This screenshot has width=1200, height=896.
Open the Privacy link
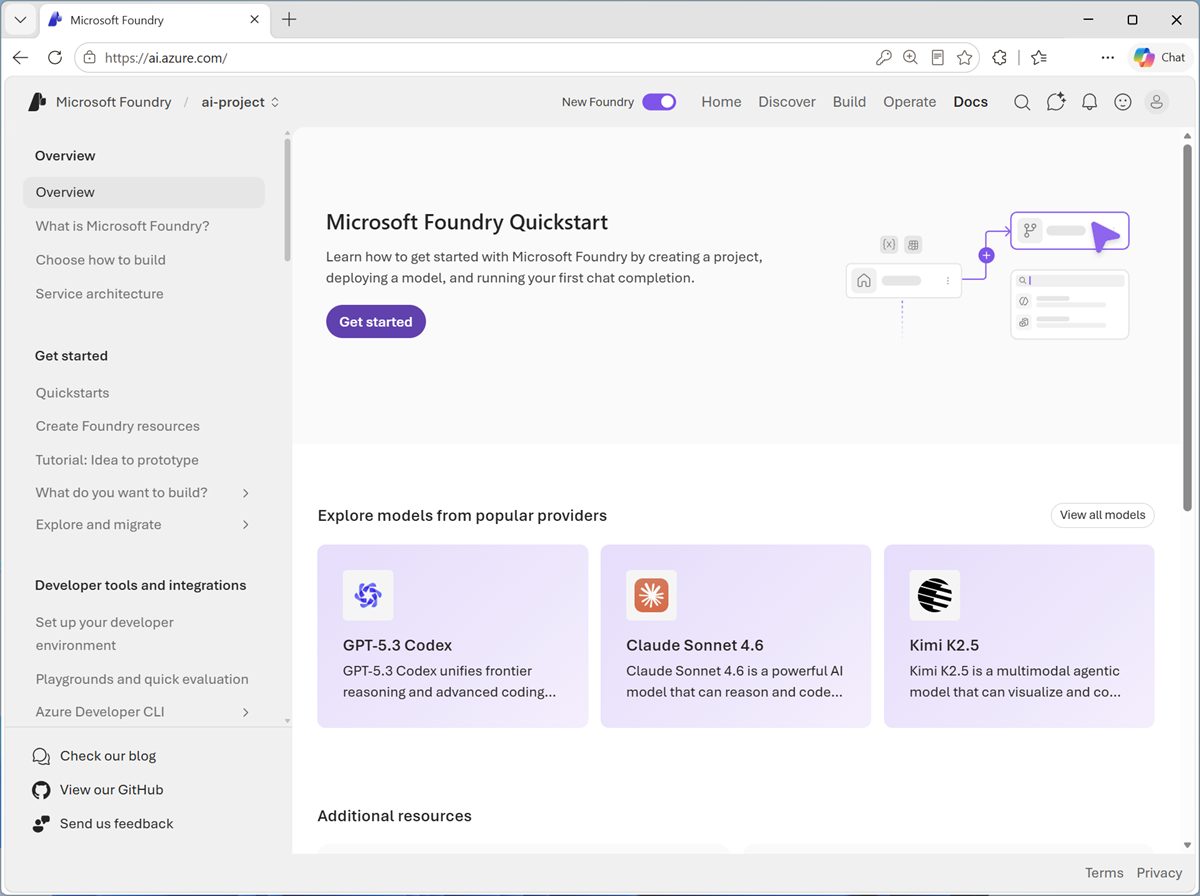(1159, 873)
